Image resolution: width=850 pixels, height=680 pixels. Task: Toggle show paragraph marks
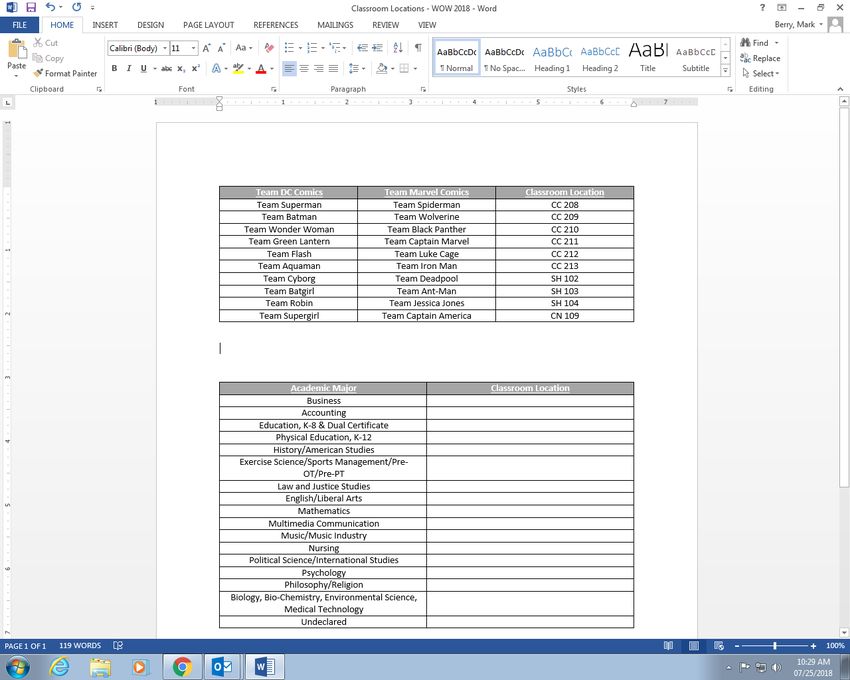(x=418, y=48)
